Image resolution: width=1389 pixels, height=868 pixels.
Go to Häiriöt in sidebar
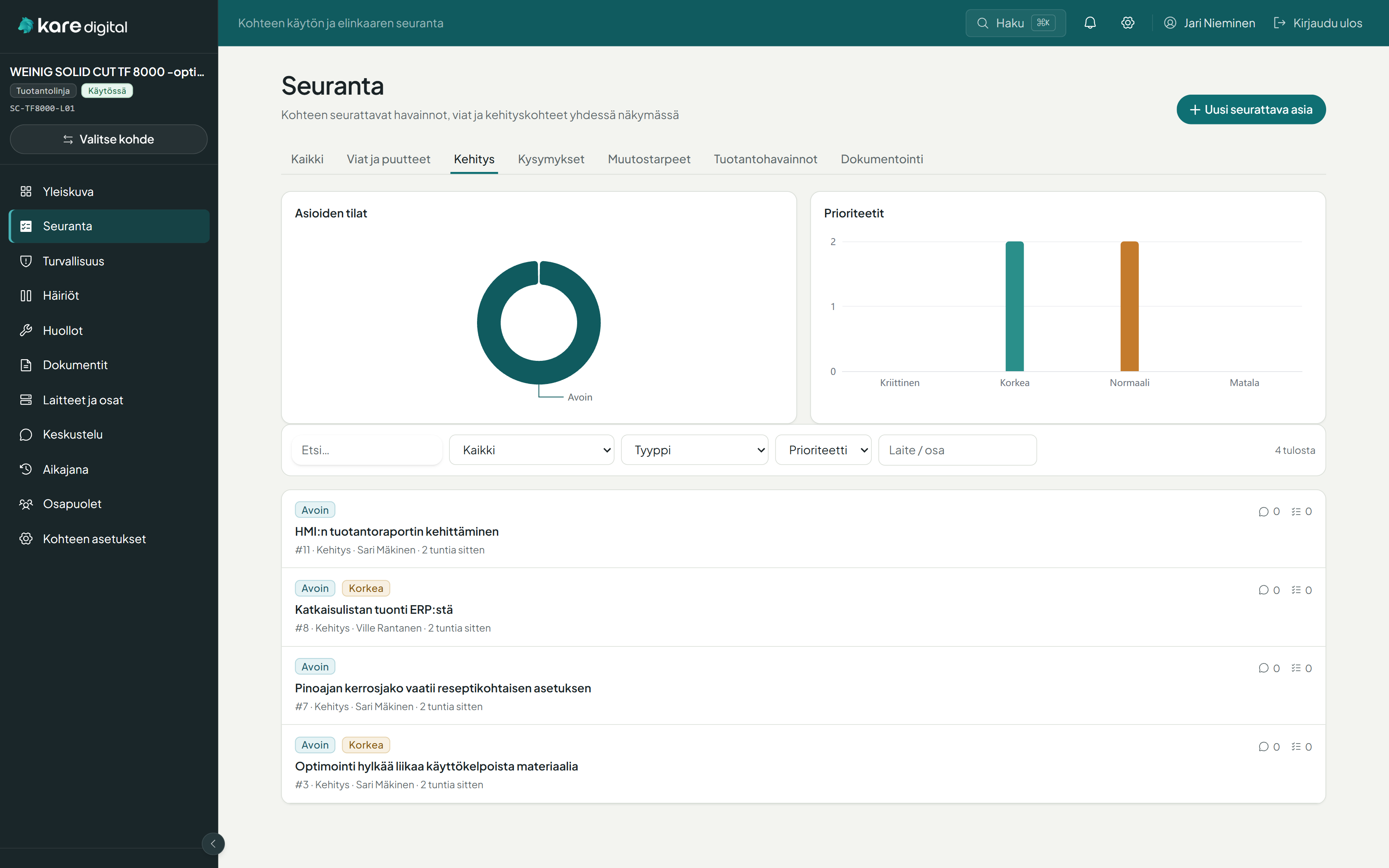(x=109, y=296)
